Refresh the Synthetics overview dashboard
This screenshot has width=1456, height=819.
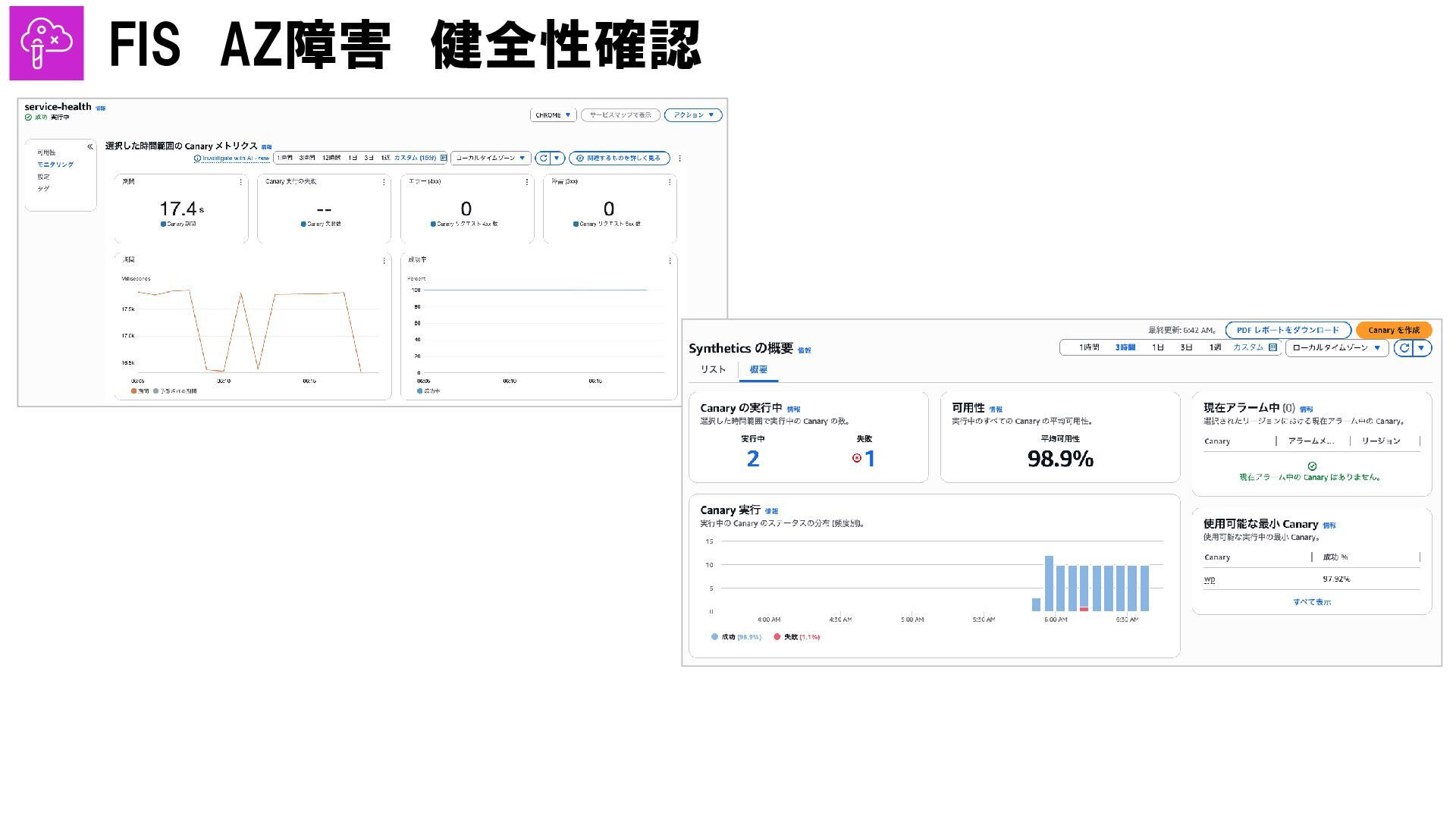tap(1404, 348)
